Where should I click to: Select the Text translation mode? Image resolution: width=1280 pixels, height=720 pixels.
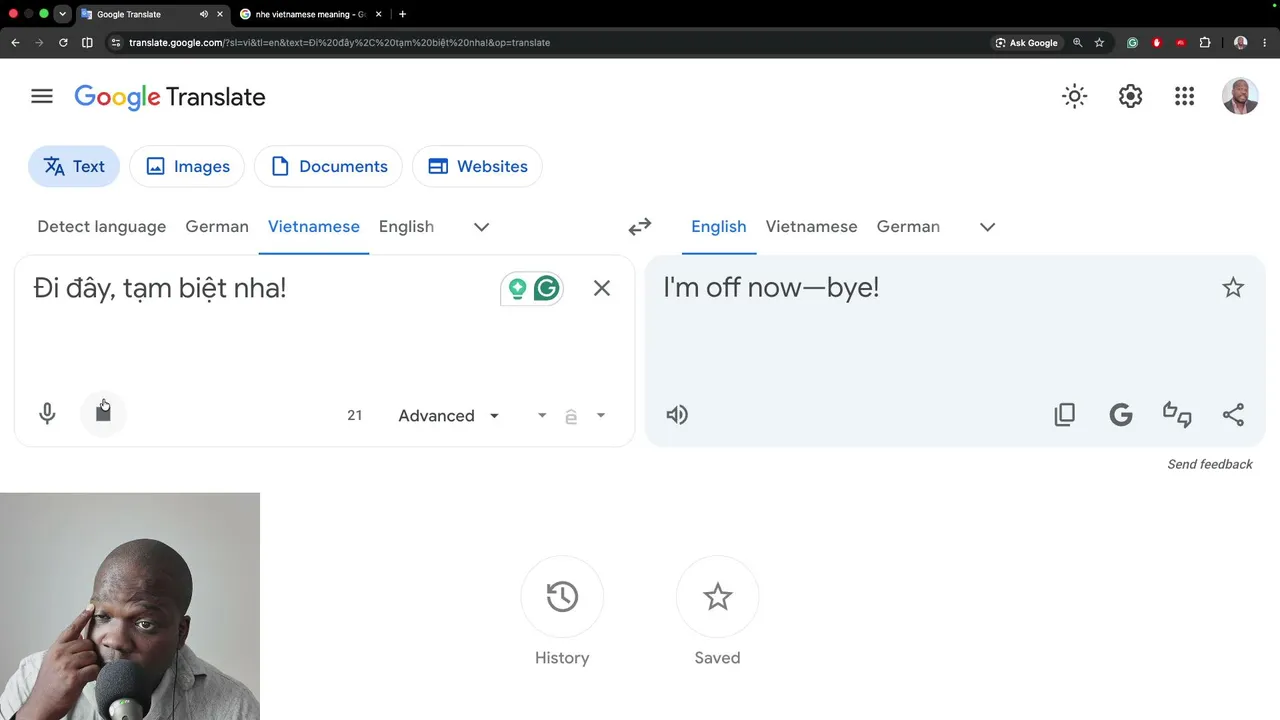74,166
